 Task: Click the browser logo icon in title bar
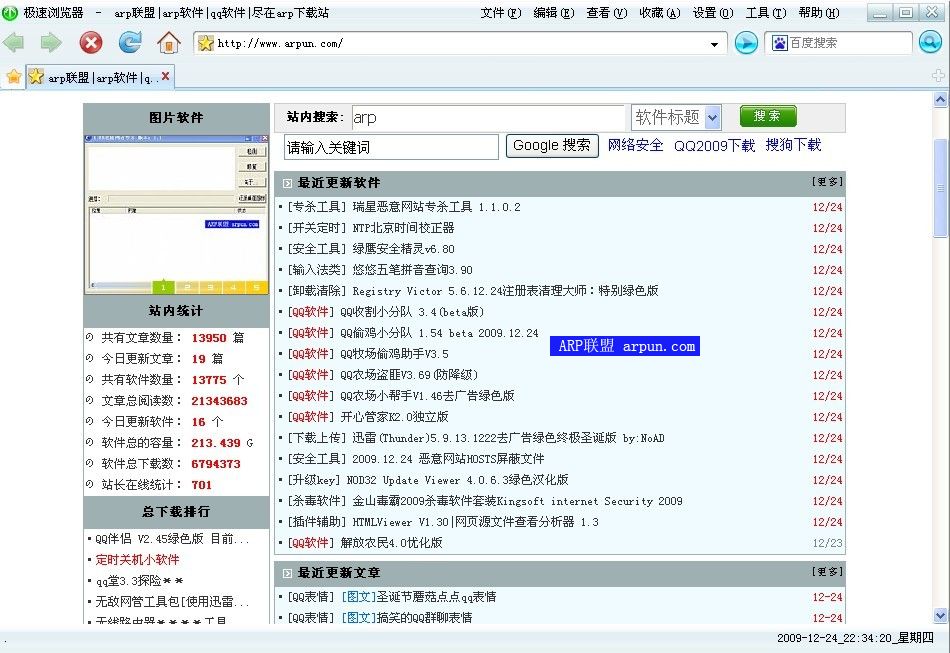pyautogui.click(x=10, y=12)
